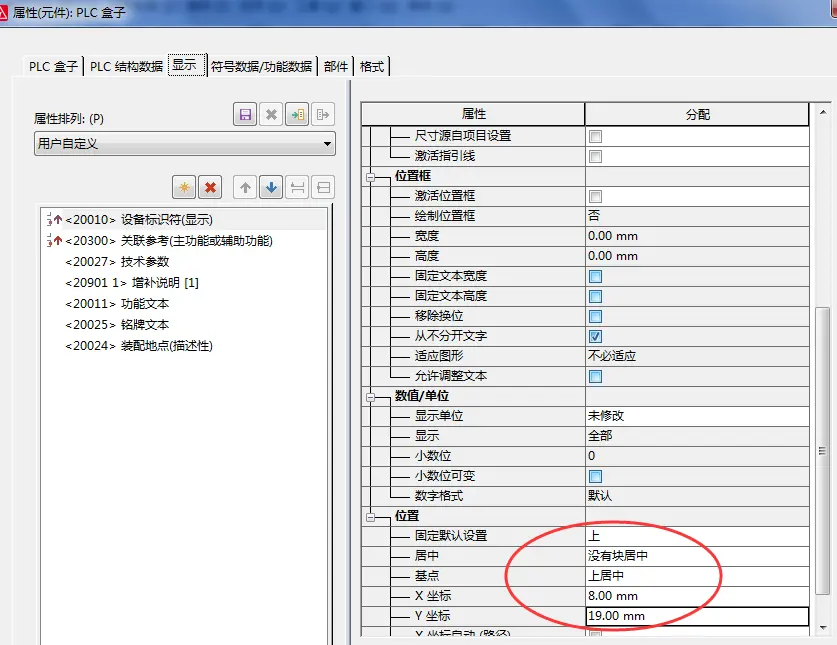Image resolution: width=837 pixels, height=645 pixels.
Task: Select <20901 1> 增补说明 [1] row
Action: pyautogui.click(x=185, y=282)
